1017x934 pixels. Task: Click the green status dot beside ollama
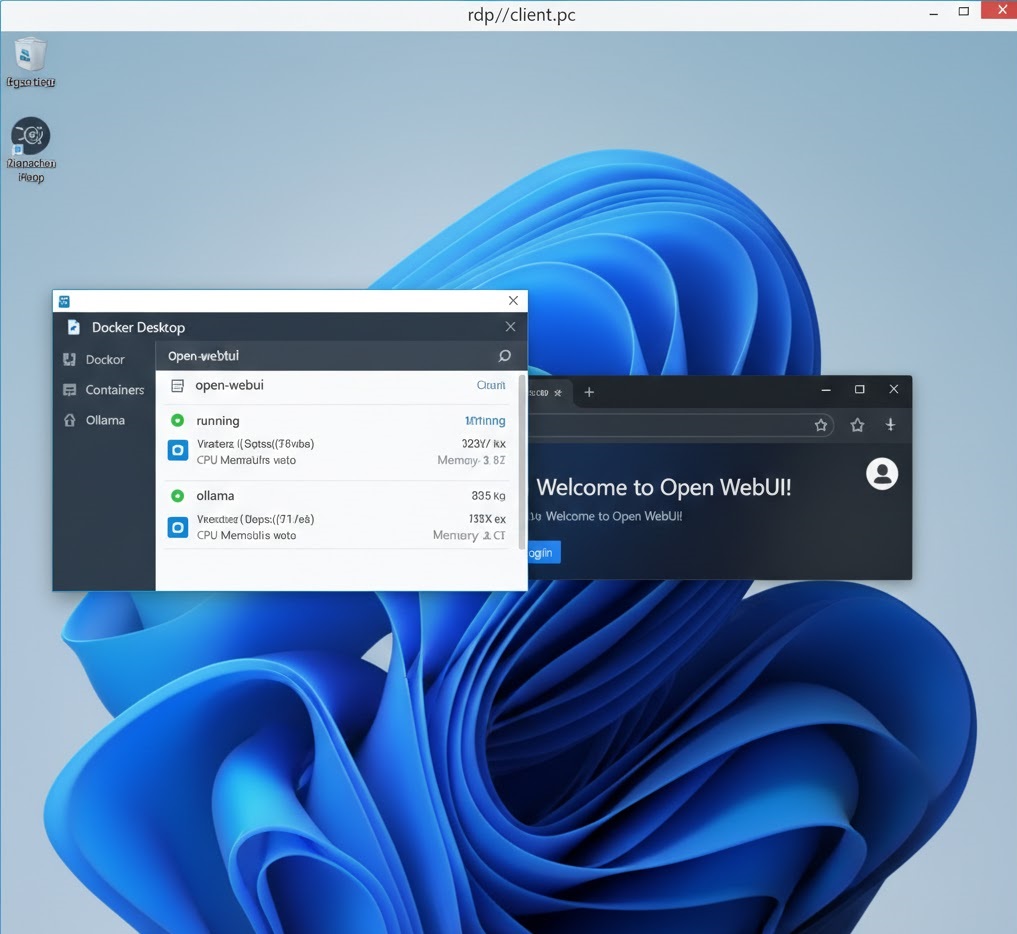coord(177,496)
